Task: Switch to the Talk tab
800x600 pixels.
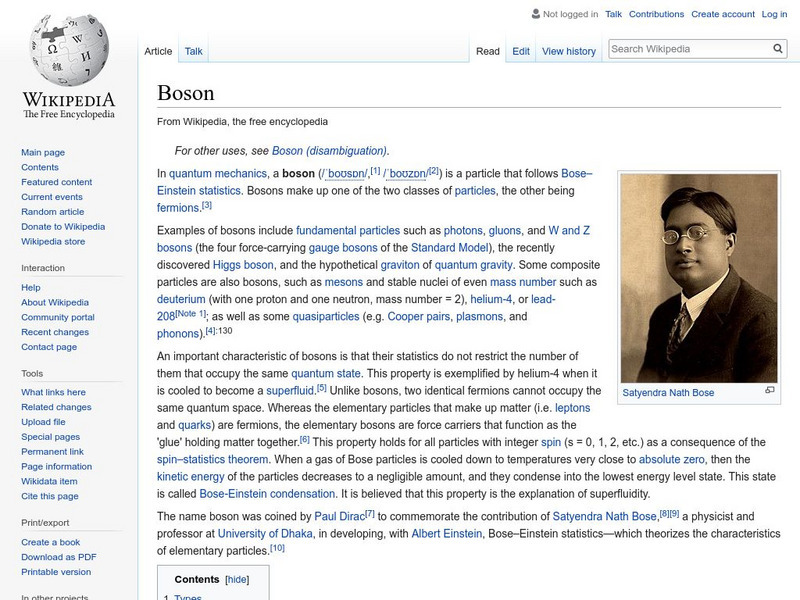Action: (x=193, y=51)
